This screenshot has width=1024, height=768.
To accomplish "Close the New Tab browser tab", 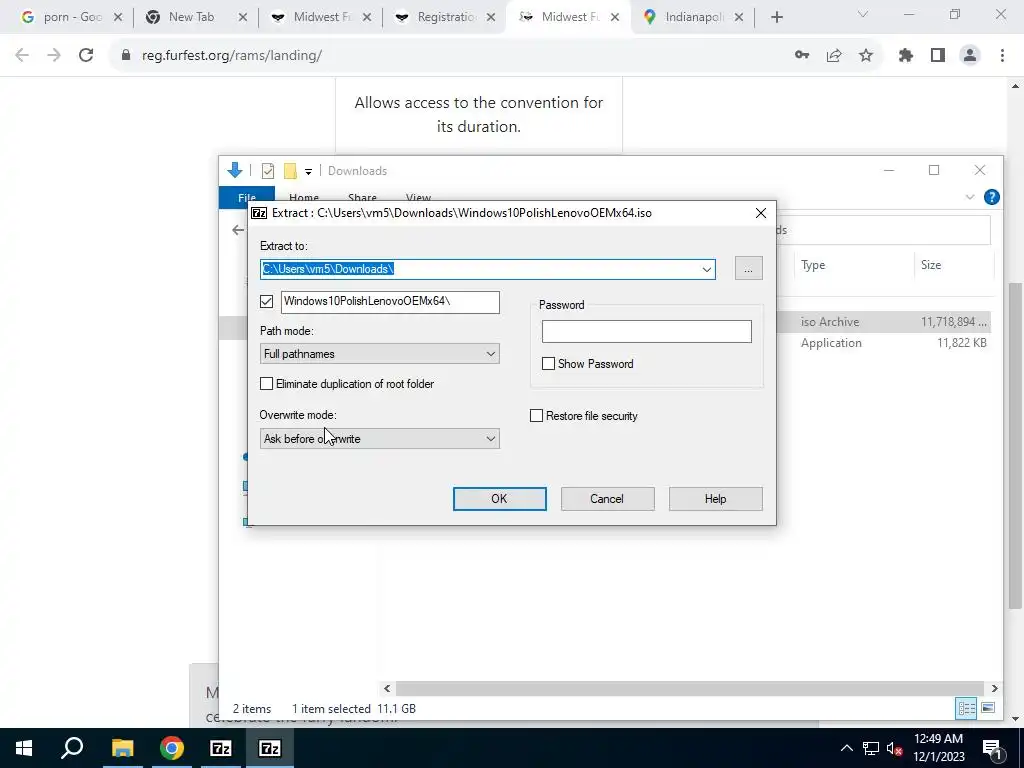I will click(242, 18).
